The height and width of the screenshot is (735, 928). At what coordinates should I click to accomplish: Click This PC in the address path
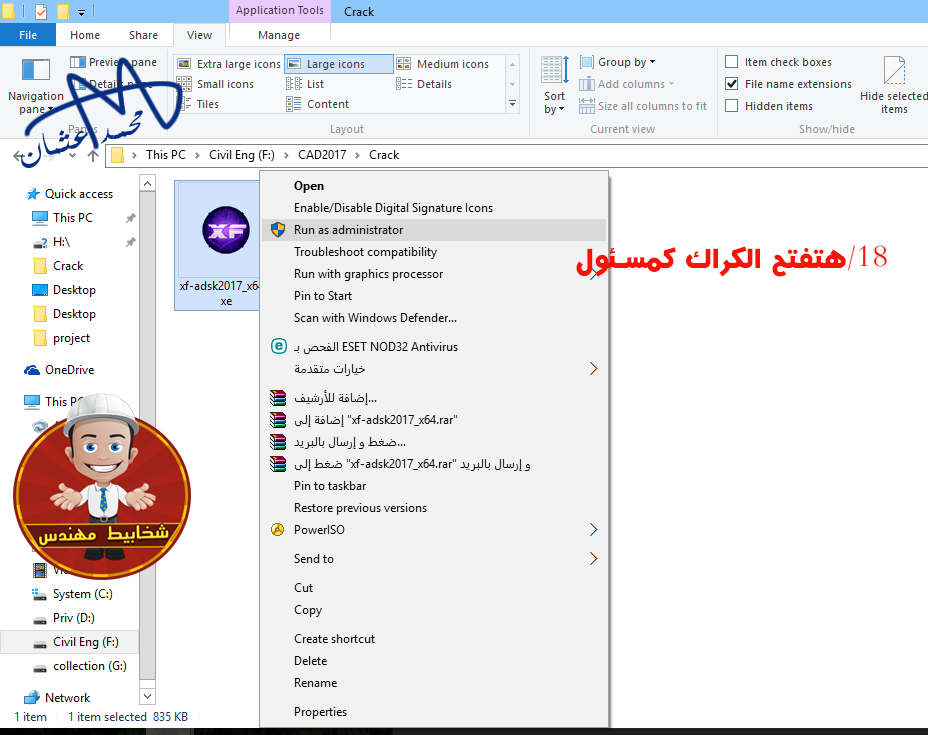click(x=166, y=155)
